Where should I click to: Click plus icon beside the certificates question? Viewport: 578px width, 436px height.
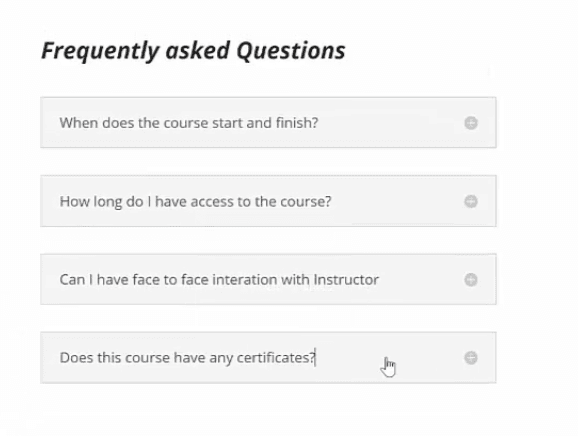(x=471, y=357)
